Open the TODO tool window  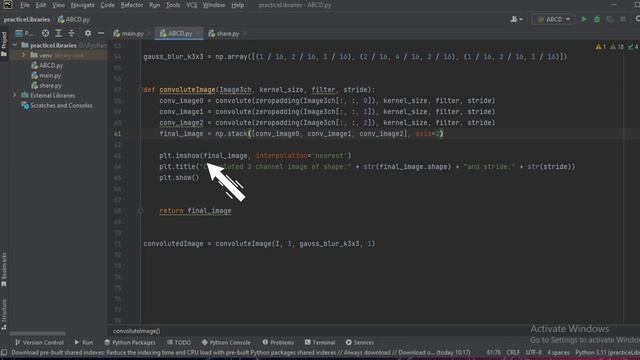click(x=179, y=342)
